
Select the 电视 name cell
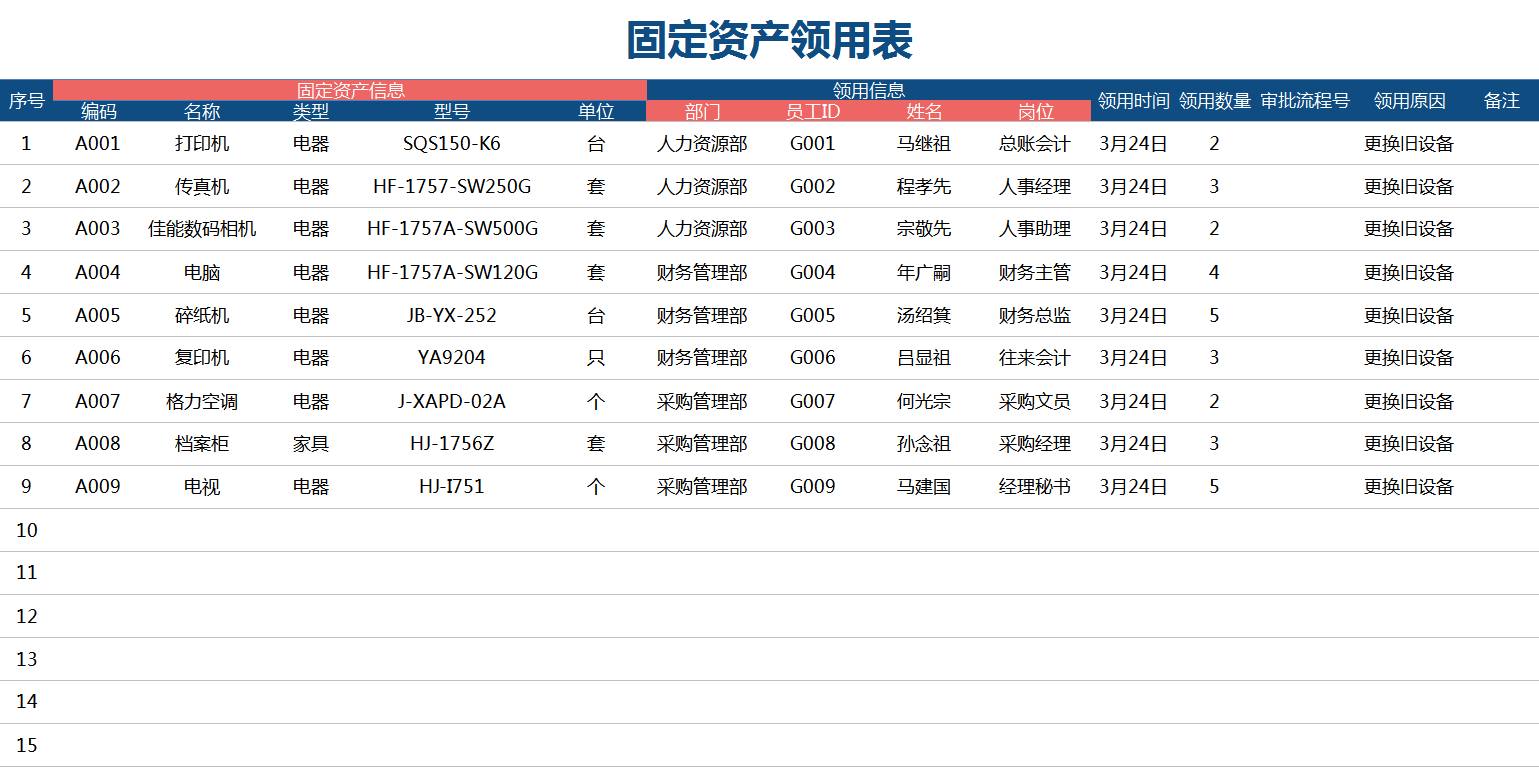(x=202, y=486)
